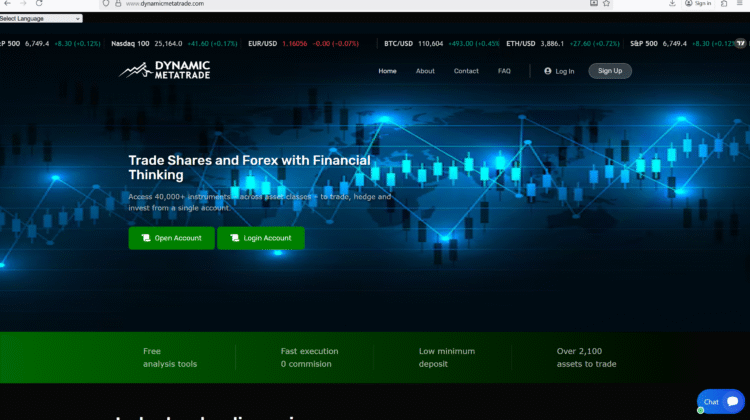Screen dimensions: 750x420
Task: Select the Contact navigation link
Action: click(x=466, y=71)
